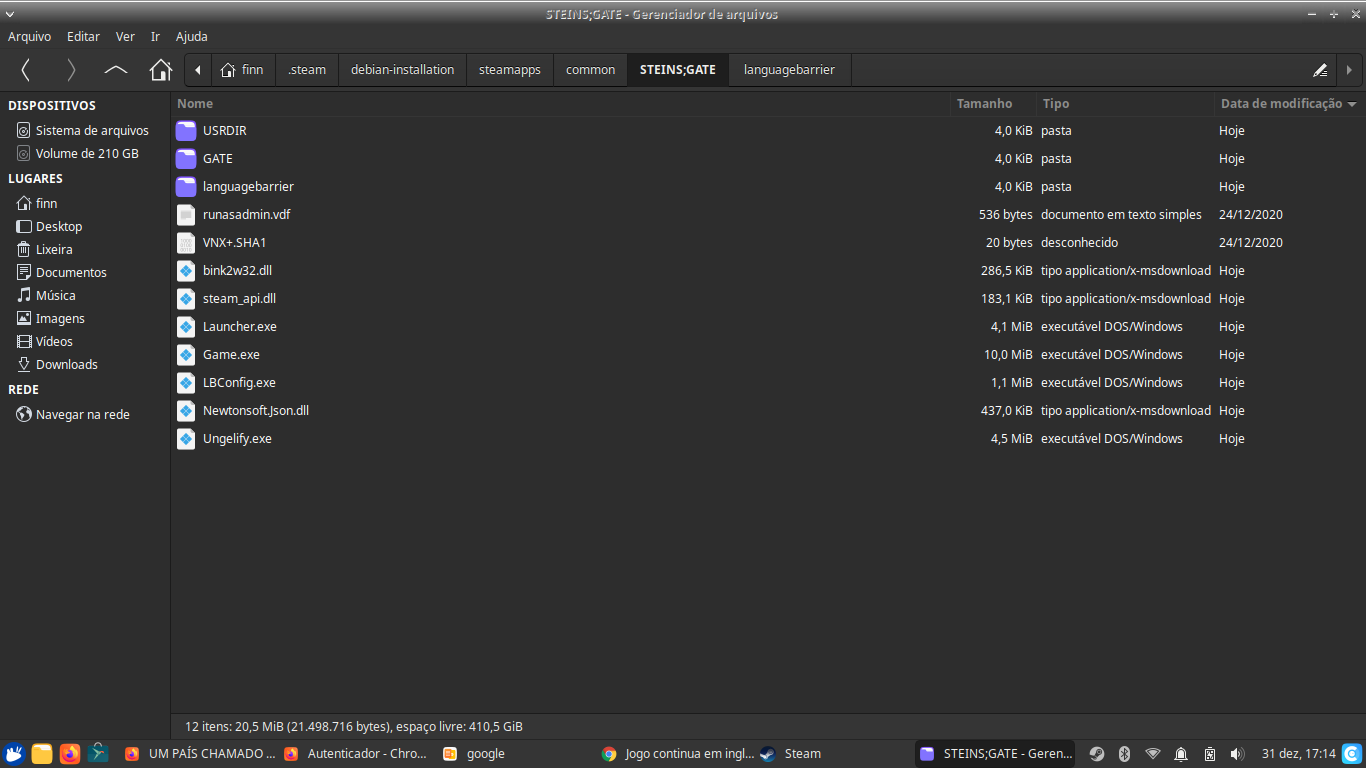This screenshot has height=768, width=1366.
Task: Select the languagebarrier folder icon in list
Action: coord(186,187)
